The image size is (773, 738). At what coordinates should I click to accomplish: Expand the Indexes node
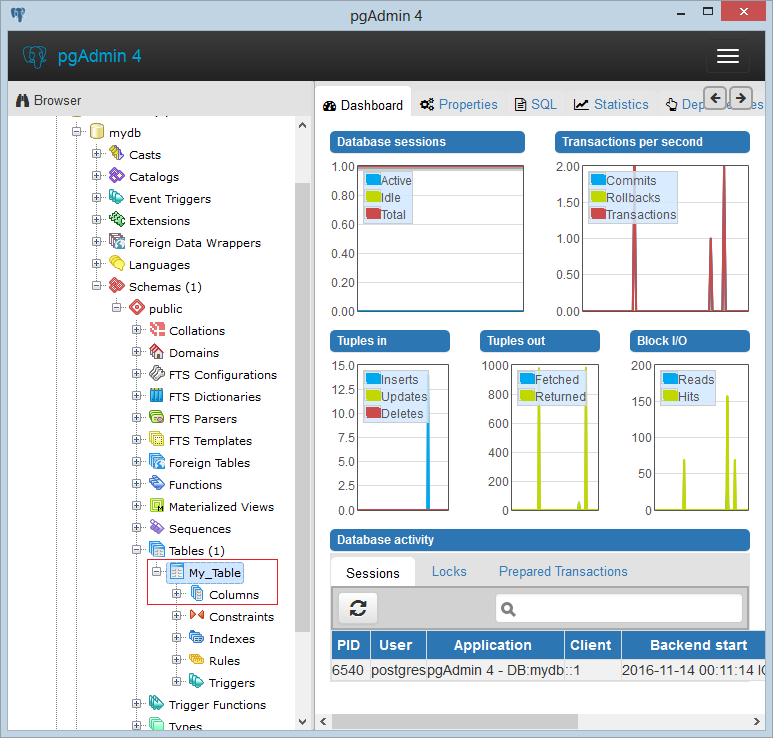(x=176, y=638)
